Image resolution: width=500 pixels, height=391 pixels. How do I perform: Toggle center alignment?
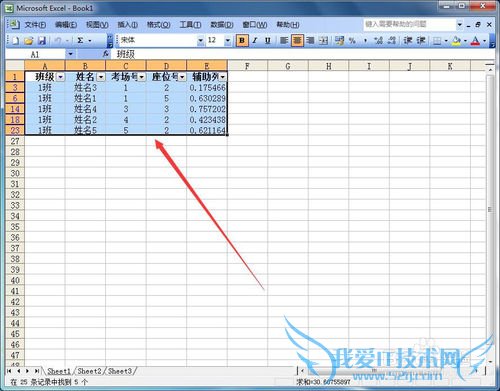[297, 41]
